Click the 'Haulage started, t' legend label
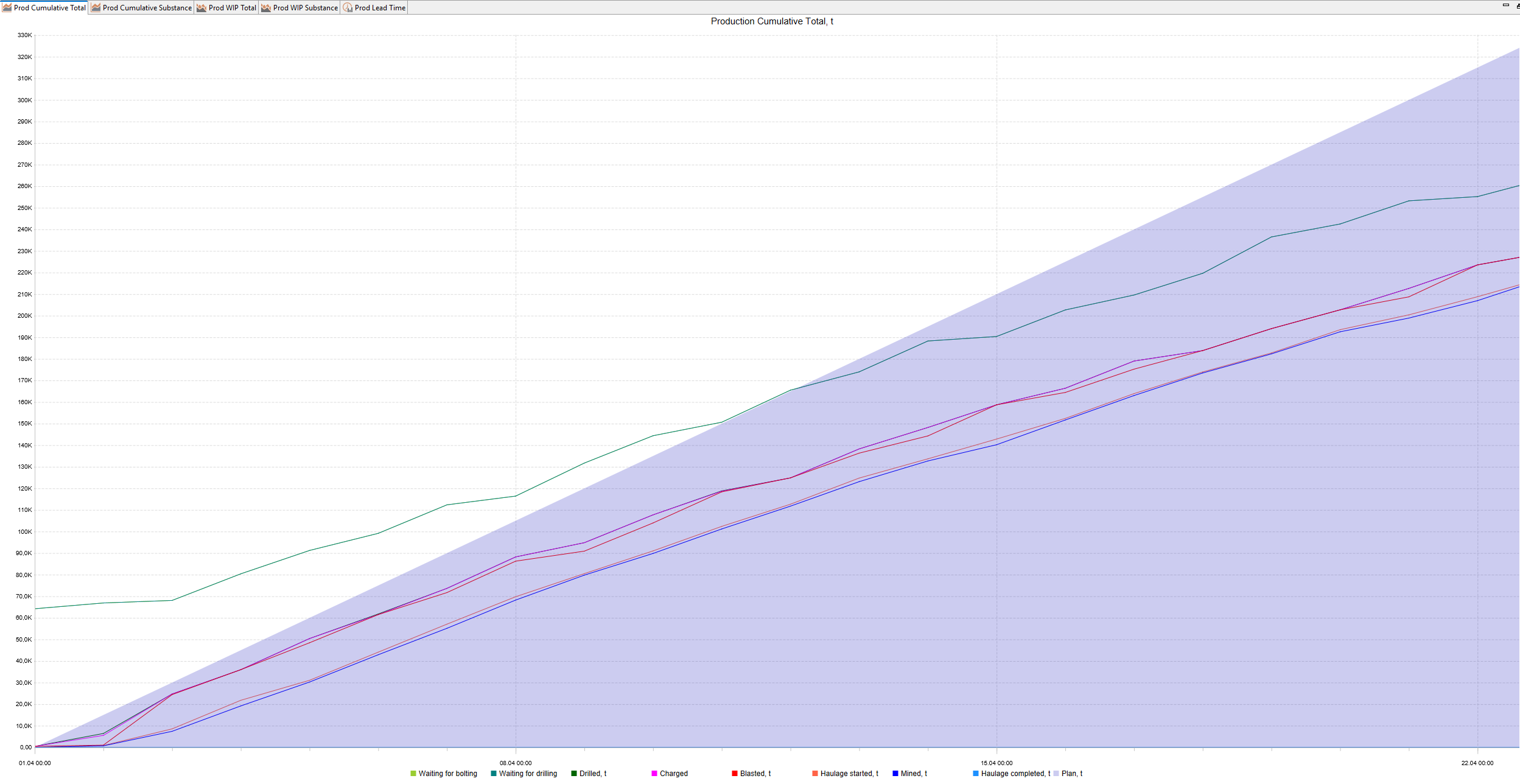Viewport: 1520px width, 784px height. [x=849, y=774]
